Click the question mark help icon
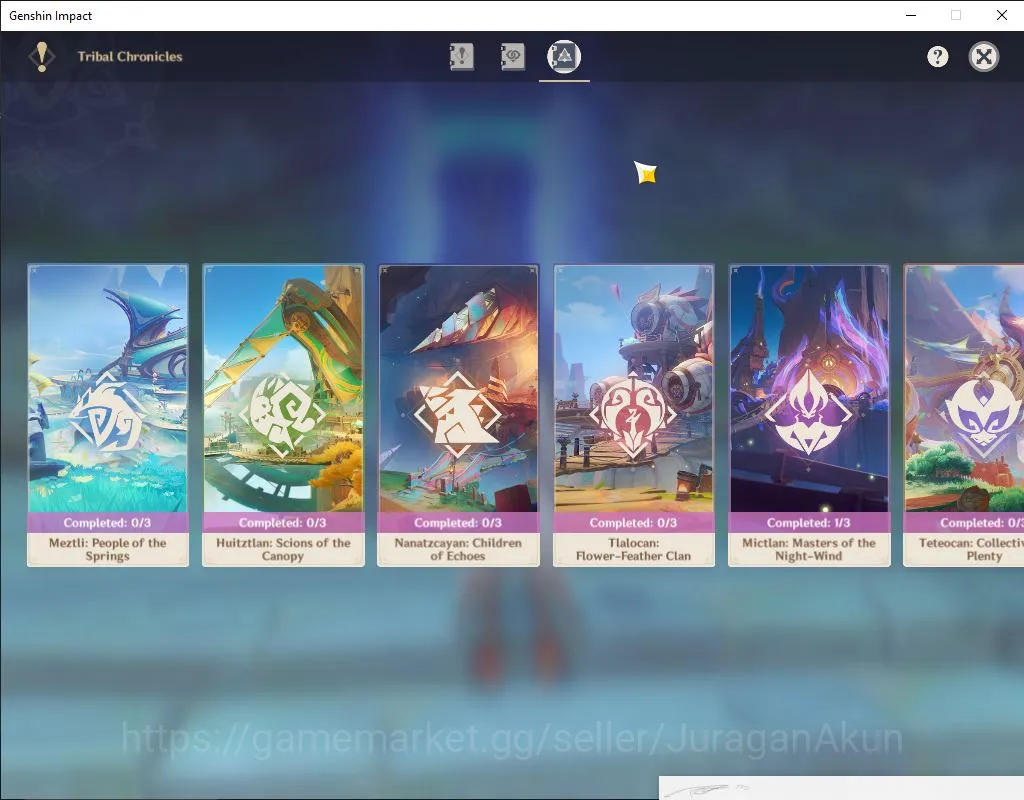The image size is (1024, 800). [937, 57]
